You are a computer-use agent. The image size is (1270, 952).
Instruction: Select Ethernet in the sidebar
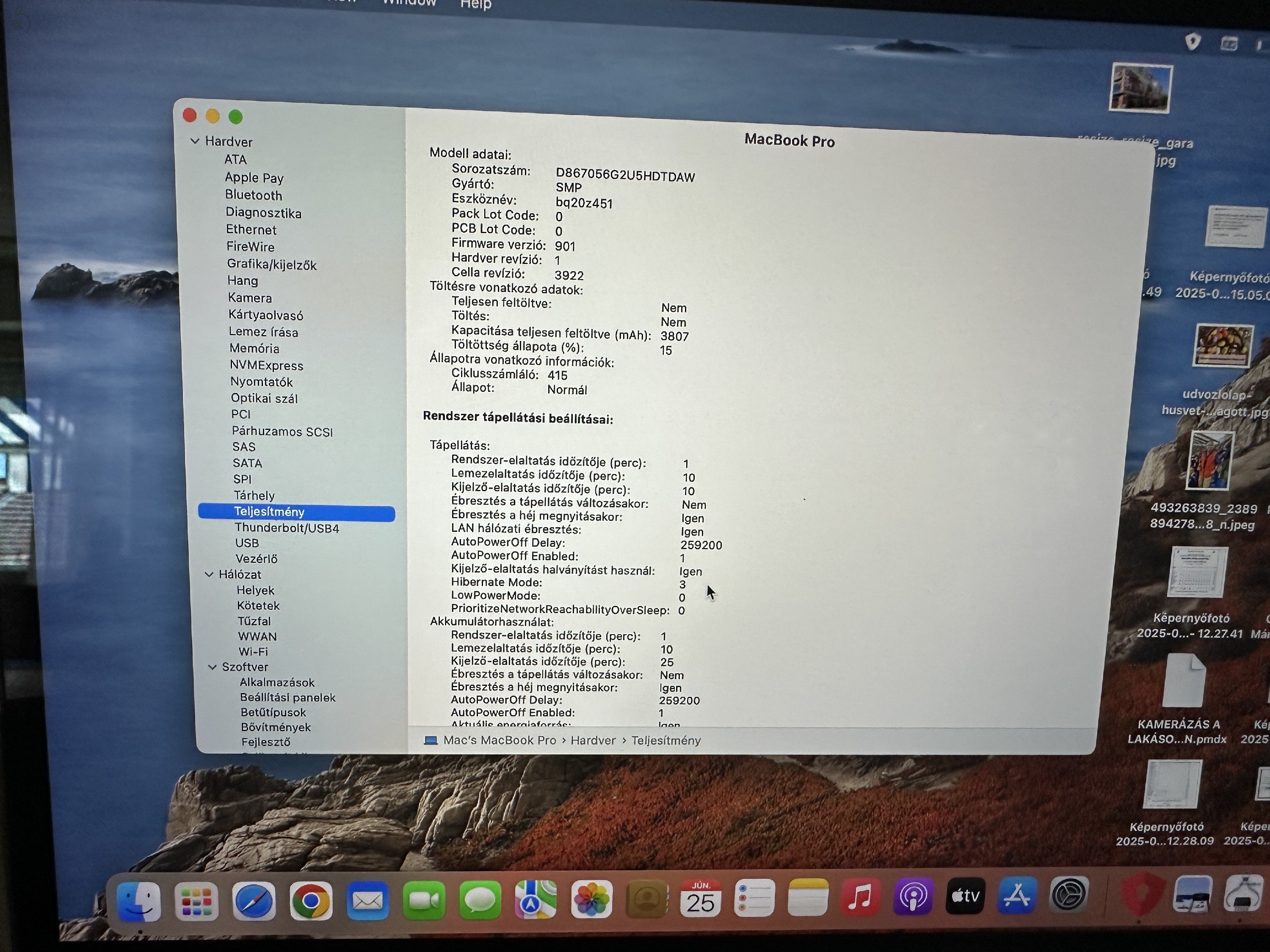click(x=251, y=229)
